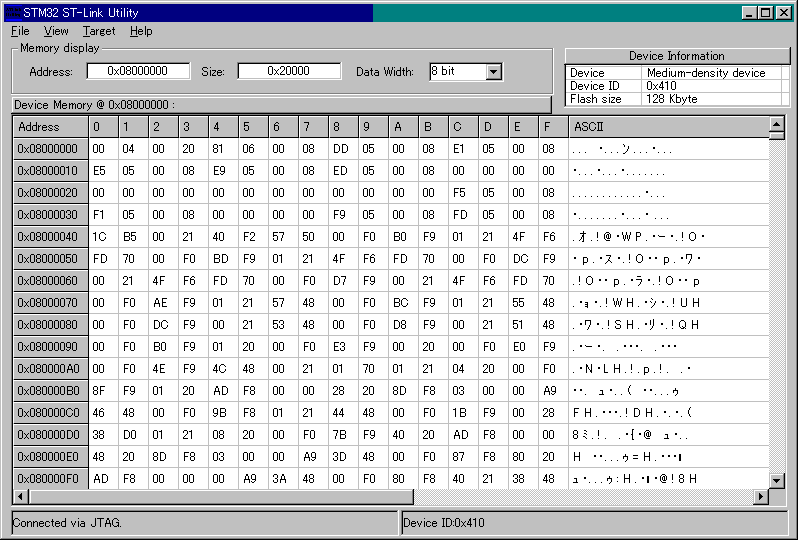The height and width of the screenshot is (540, 798).
Task: Select row address 0x08000000
Action: pos(50,149)
